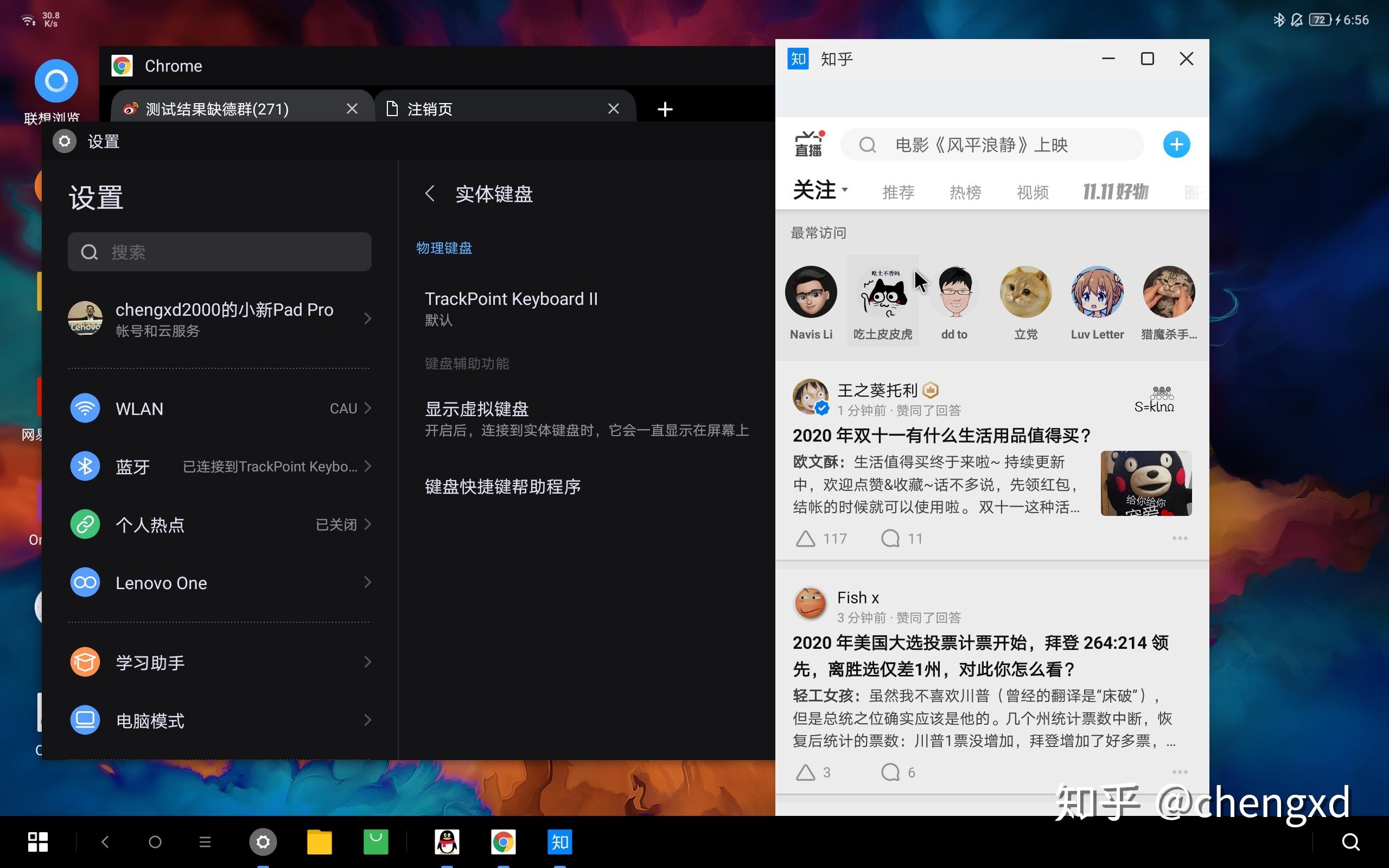Screen dimensions: 1389x868
Task: Close the 注销页 Chrome tab
Action: click(x=613, y=109)
